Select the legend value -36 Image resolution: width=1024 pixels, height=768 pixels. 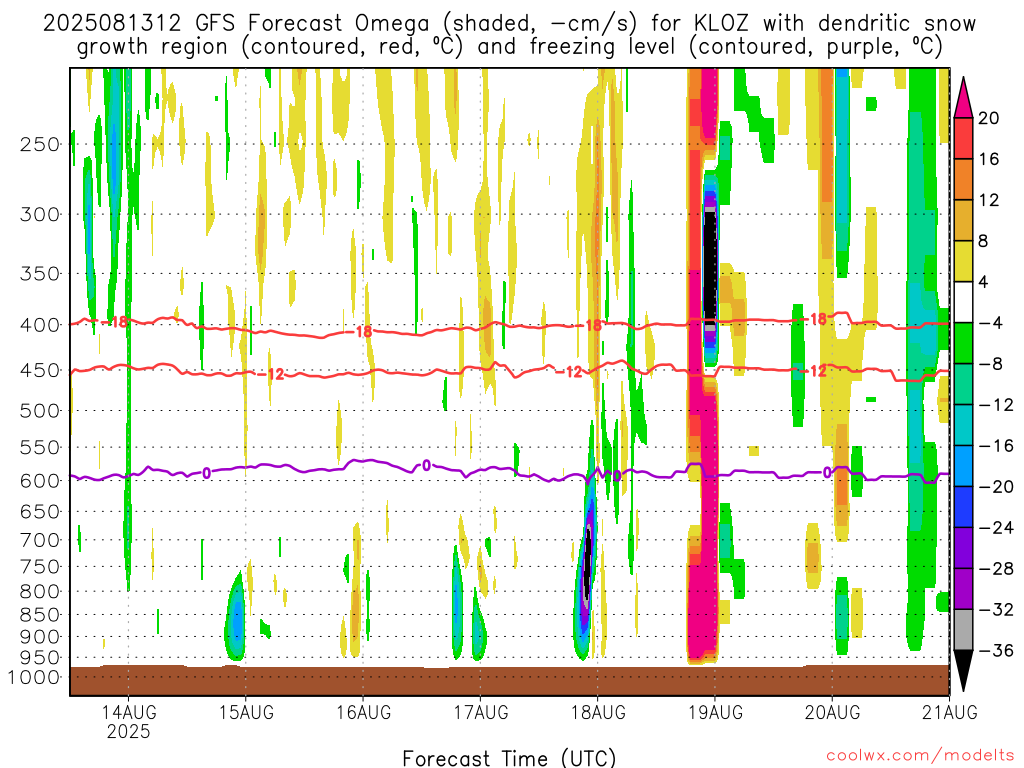996,650
